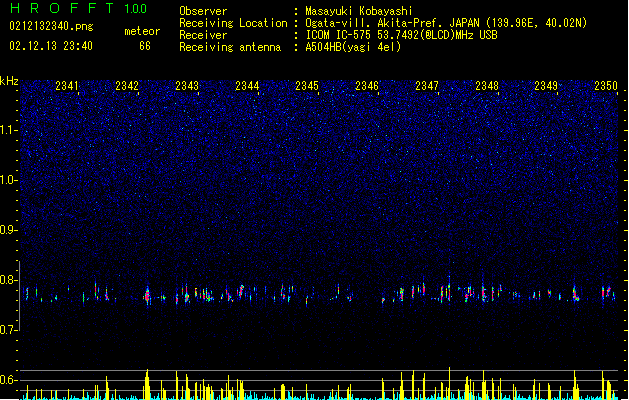Click the 0.8 kHz axis label
The width and height of the screenshot is (629, 400).
8,280
